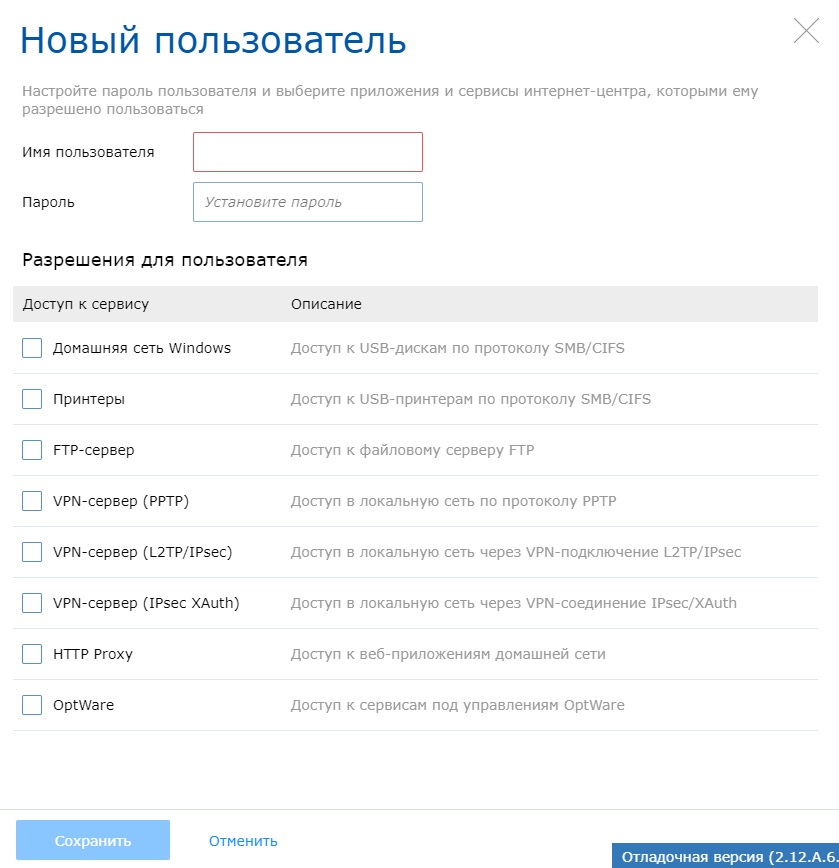
Task: Click the Сохранить button
Action: [x=93, y=840]
